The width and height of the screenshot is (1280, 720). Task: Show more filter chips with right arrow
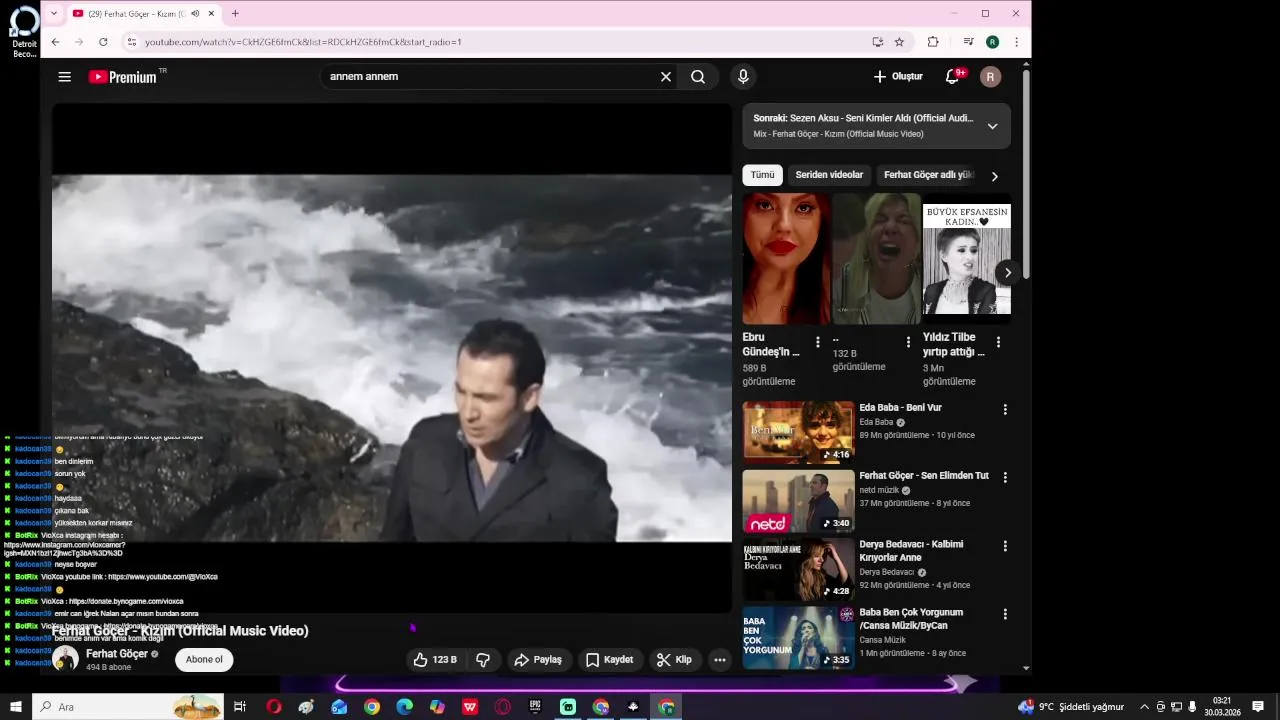994,176
